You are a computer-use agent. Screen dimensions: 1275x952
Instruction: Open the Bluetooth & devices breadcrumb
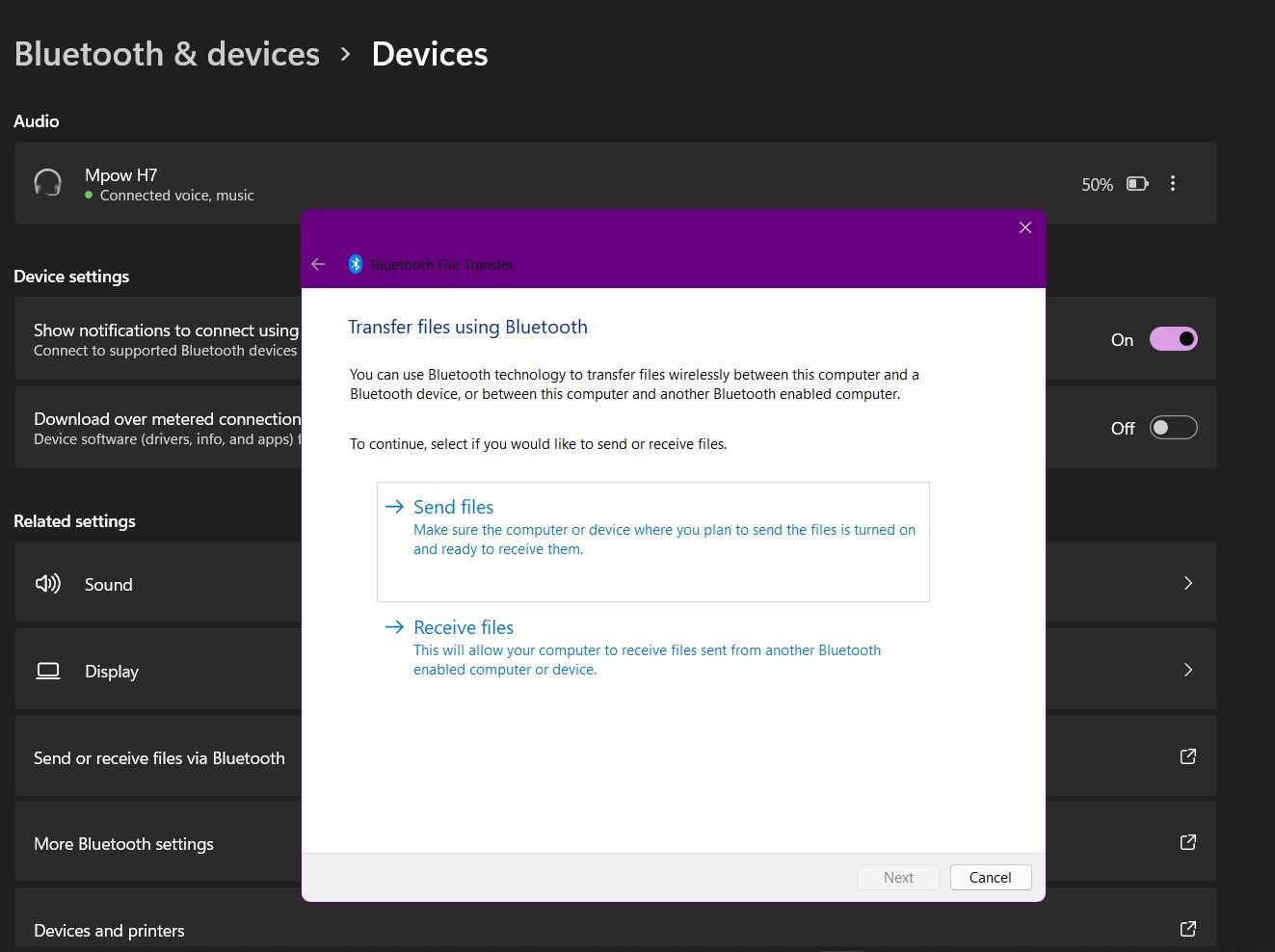(166, 54)
